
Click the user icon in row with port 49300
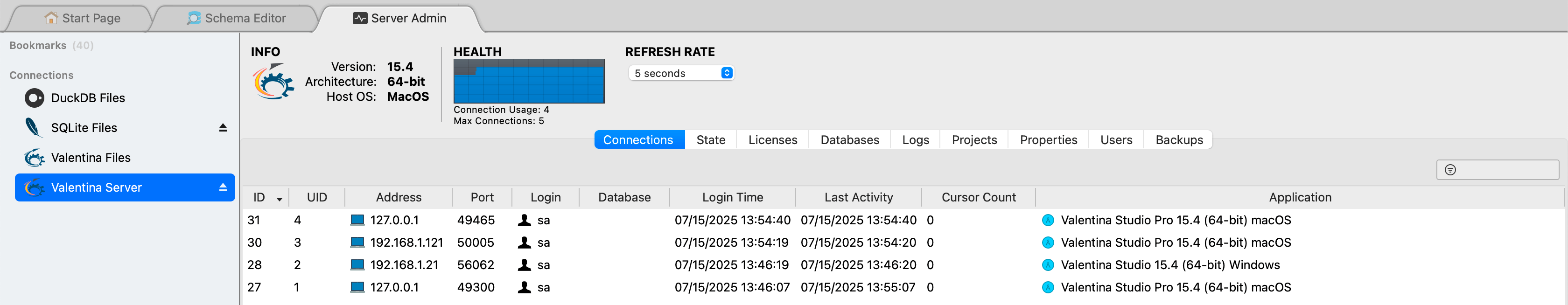tap(524, 287)
